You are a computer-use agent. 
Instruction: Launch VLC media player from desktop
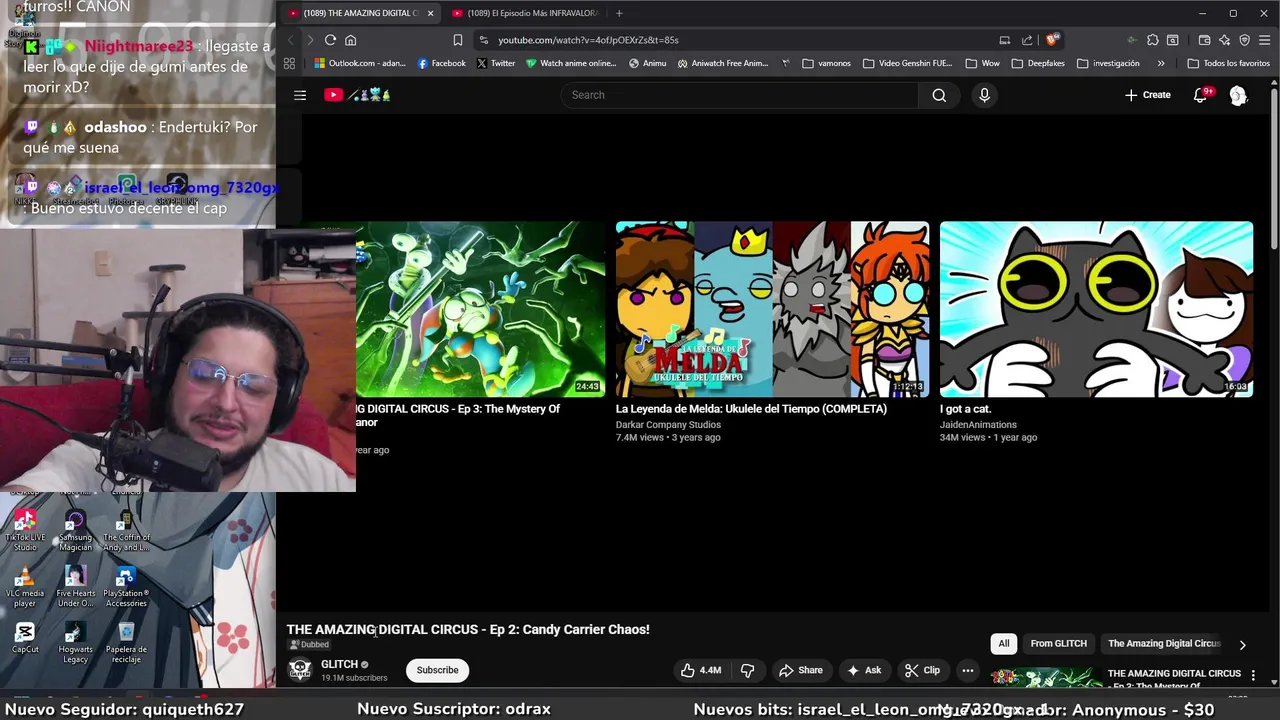point(25,587)
